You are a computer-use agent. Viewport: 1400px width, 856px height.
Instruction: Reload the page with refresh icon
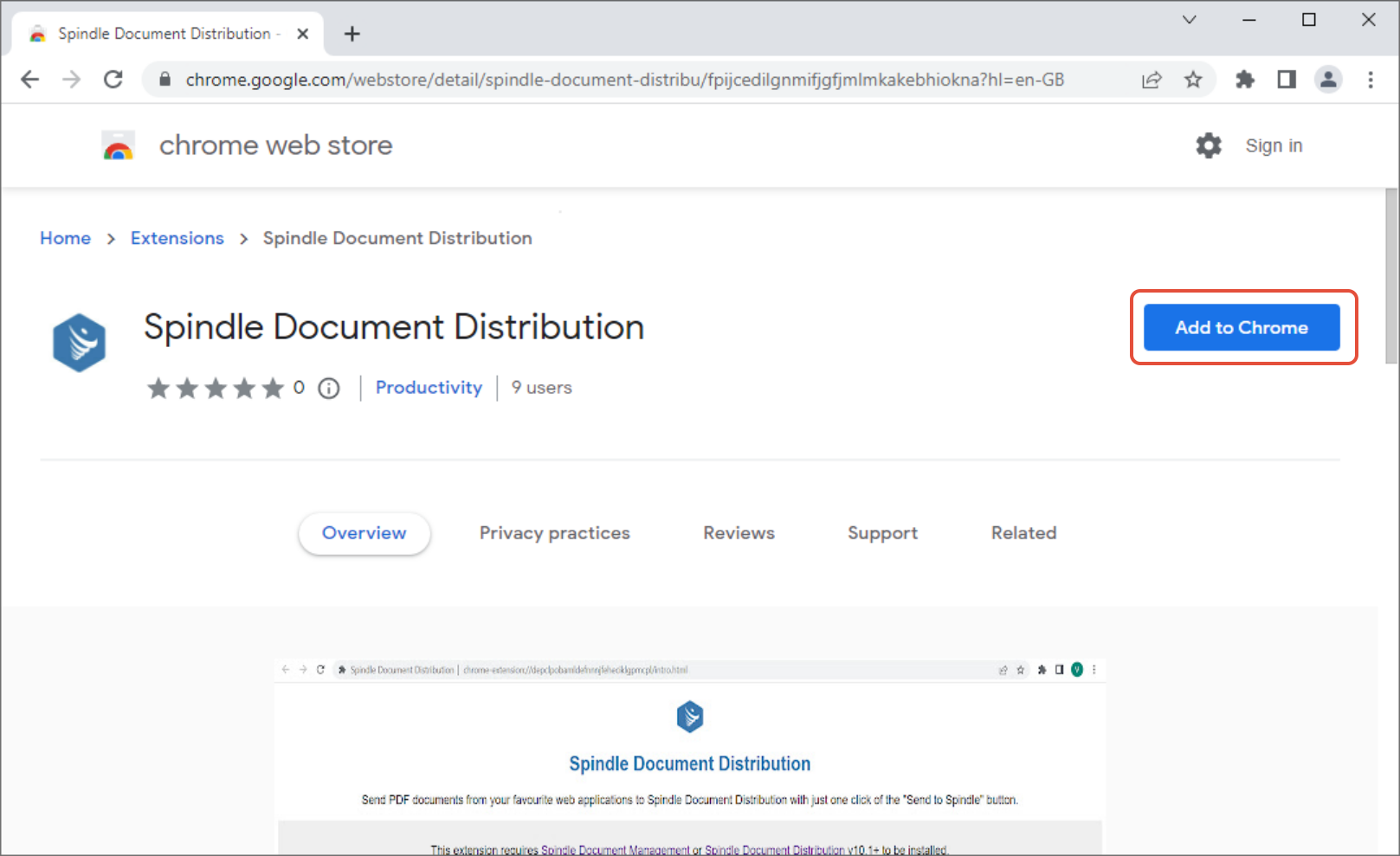click(x=113, y=80)
